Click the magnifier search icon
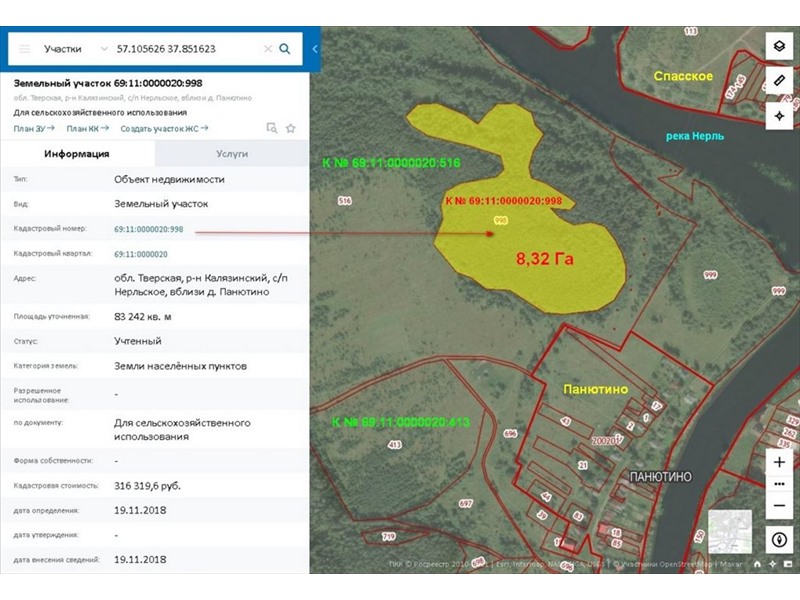Viewport: 800px width, 600px height. (285, 49)
